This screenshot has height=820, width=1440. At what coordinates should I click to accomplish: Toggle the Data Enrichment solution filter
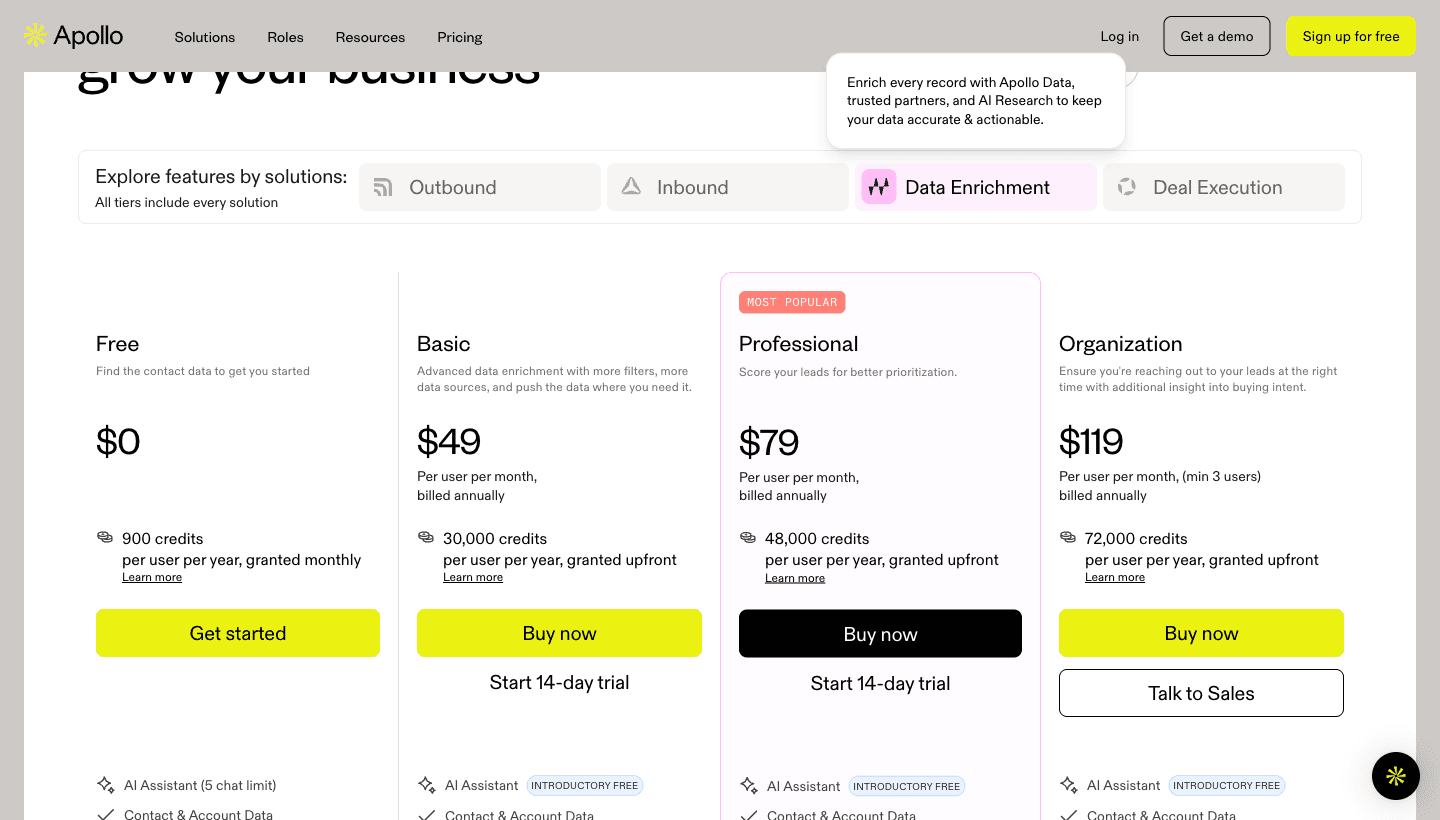(x=975, y=187)
